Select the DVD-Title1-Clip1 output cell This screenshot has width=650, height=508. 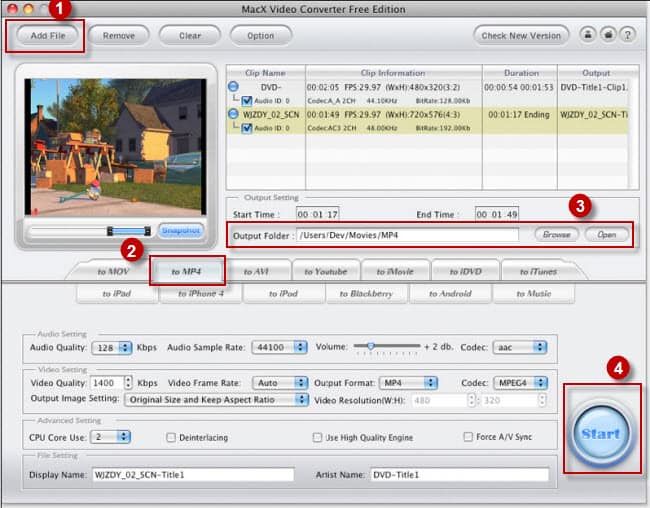tap(594, 88)
